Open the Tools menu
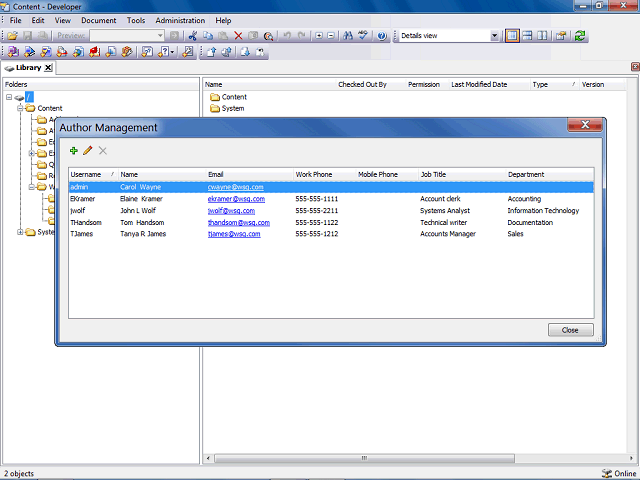This screenshot has height=480, width=640. (136, 20)
